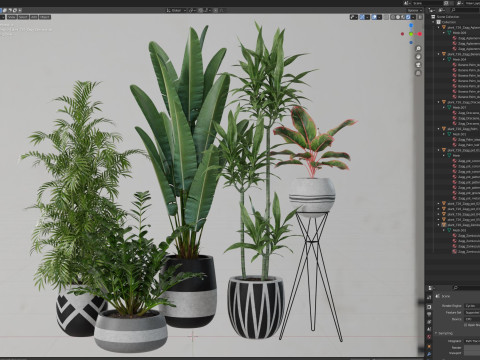480x360 pixels.
Task: Open the Object properties tab
Action: [429, 346]
